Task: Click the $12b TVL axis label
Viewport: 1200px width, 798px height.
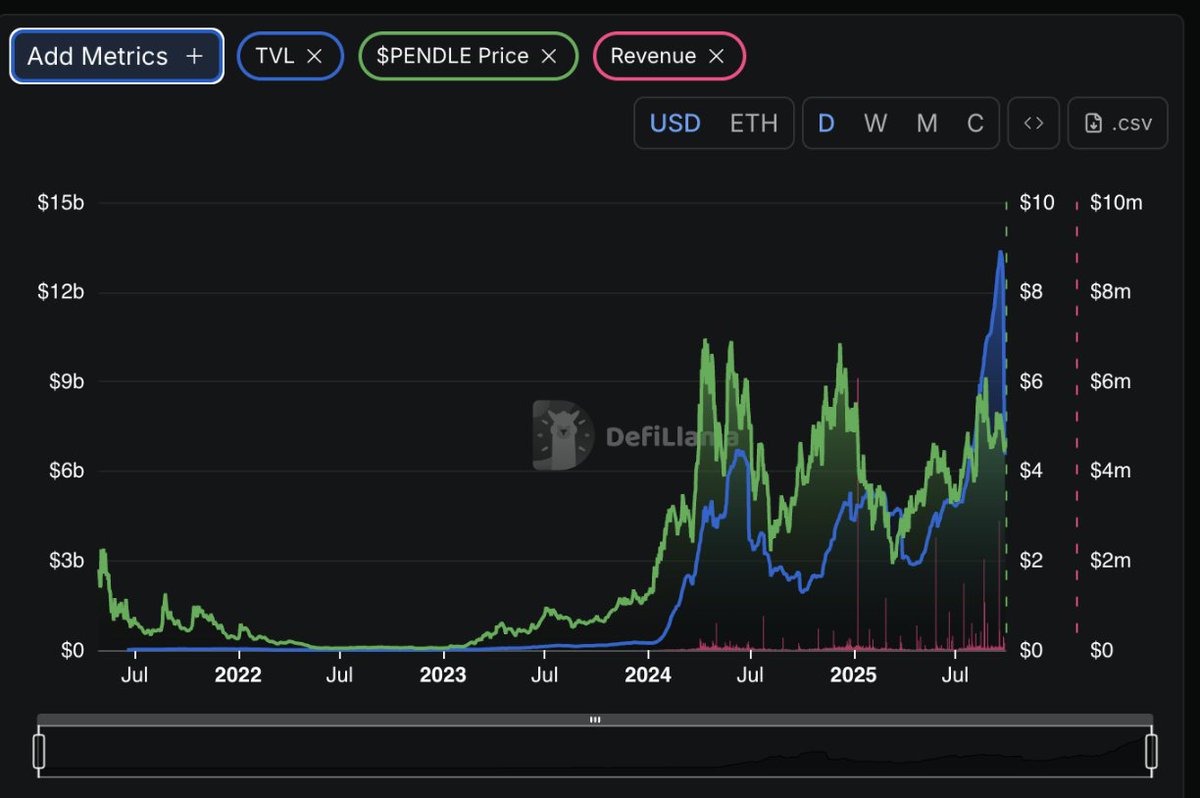Action: tap(61, 292)
